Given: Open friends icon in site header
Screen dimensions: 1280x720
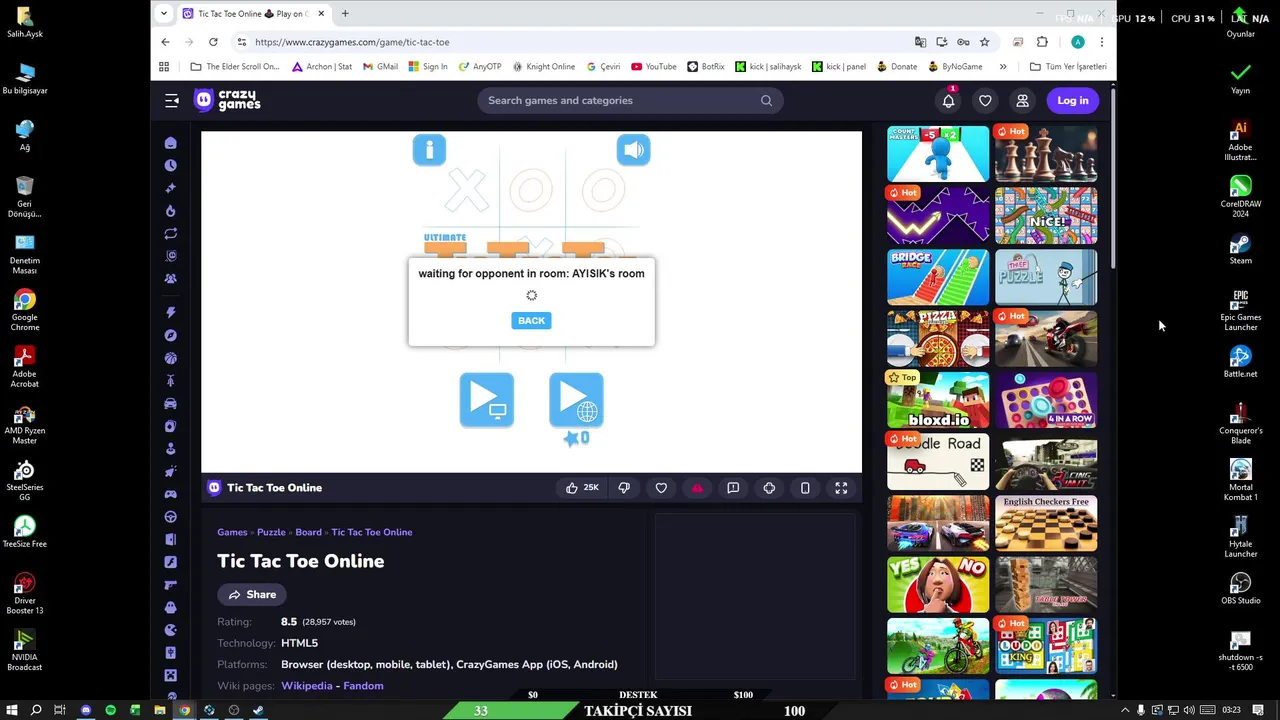Looking at the screenshot, I should click(x=1022, y=100).
